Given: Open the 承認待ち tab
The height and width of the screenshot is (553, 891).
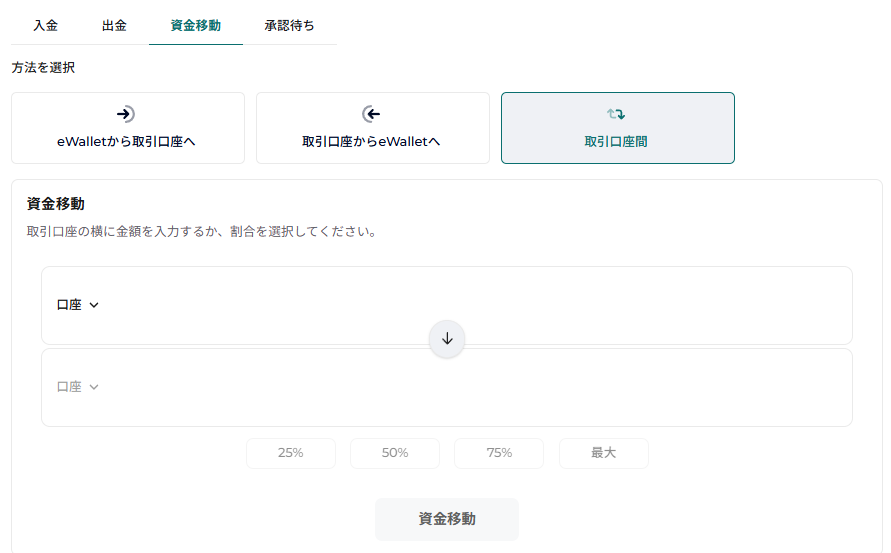Looking at the screenshot, I should click(x=289, y=26).
